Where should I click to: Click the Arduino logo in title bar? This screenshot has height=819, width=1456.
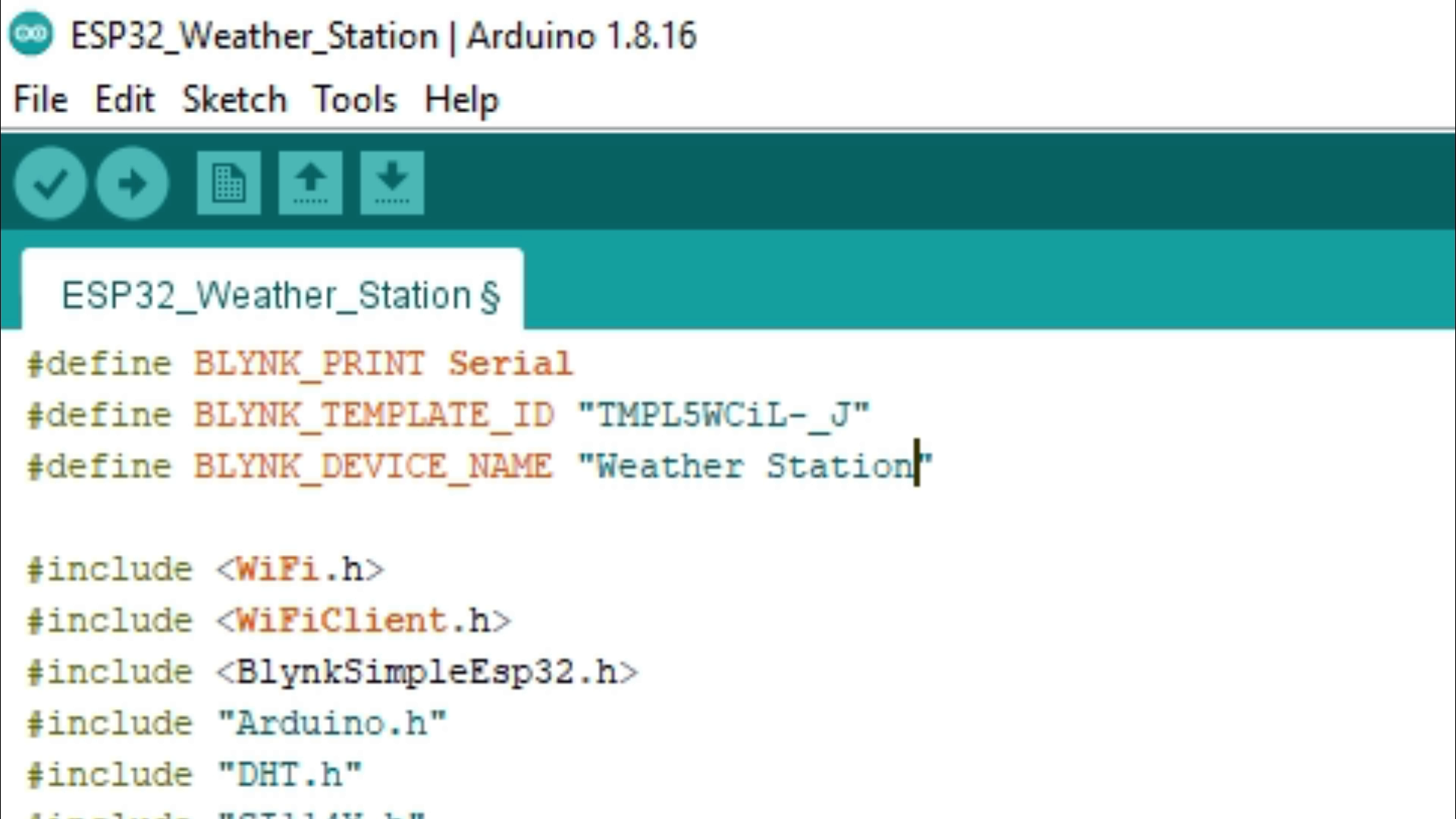tap(31, 35)
